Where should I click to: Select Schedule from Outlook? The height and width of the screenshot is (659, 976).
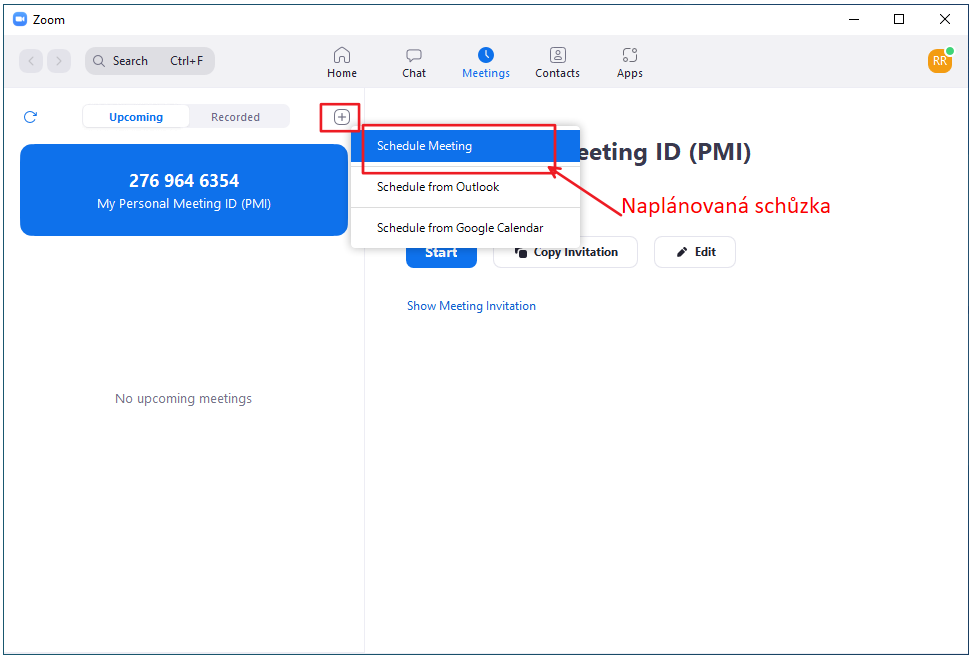pyautogui.click(x=438, y=187)
